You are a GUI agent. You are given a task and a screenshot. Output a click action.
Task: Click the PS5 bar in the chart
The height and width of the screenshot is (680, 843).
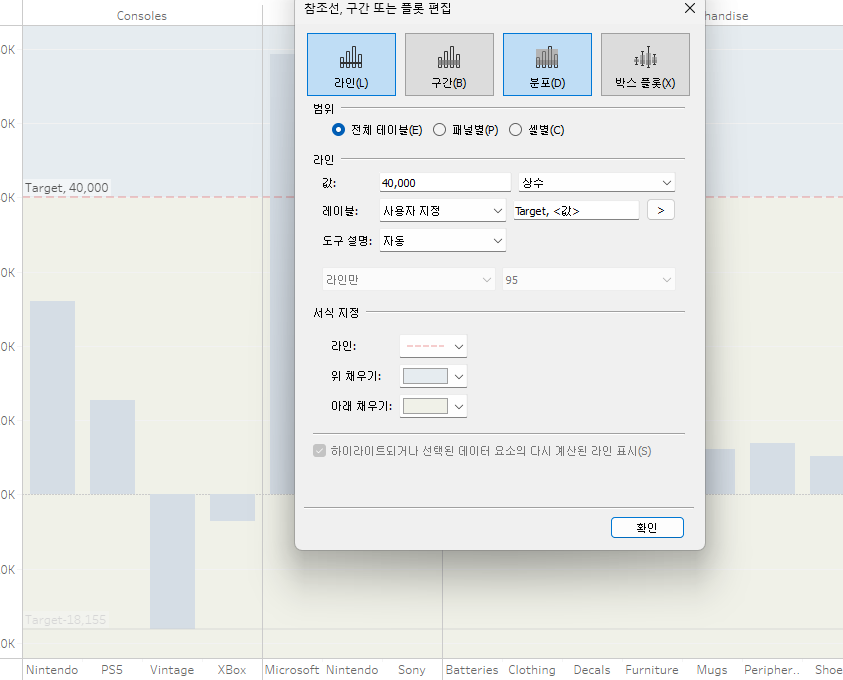(112, 447)
